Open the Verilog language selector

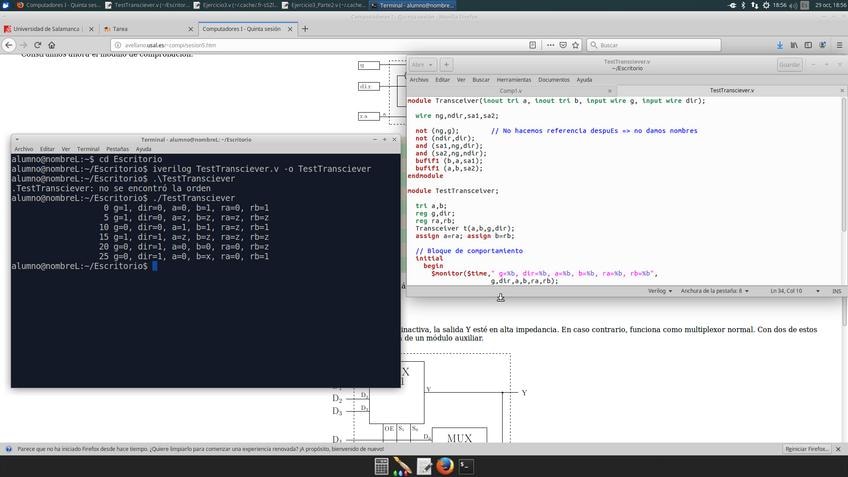click(659, 291)
